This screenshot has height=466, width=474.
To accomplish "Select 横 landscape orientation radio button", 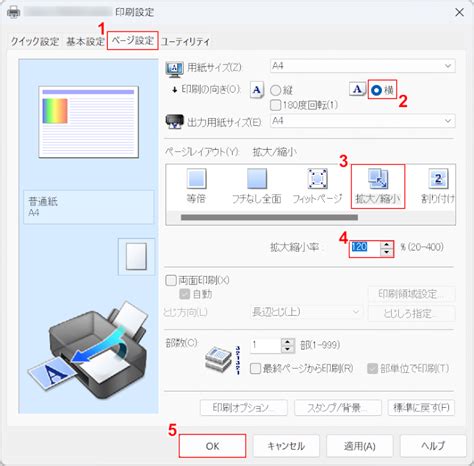I will coord(376,90).
